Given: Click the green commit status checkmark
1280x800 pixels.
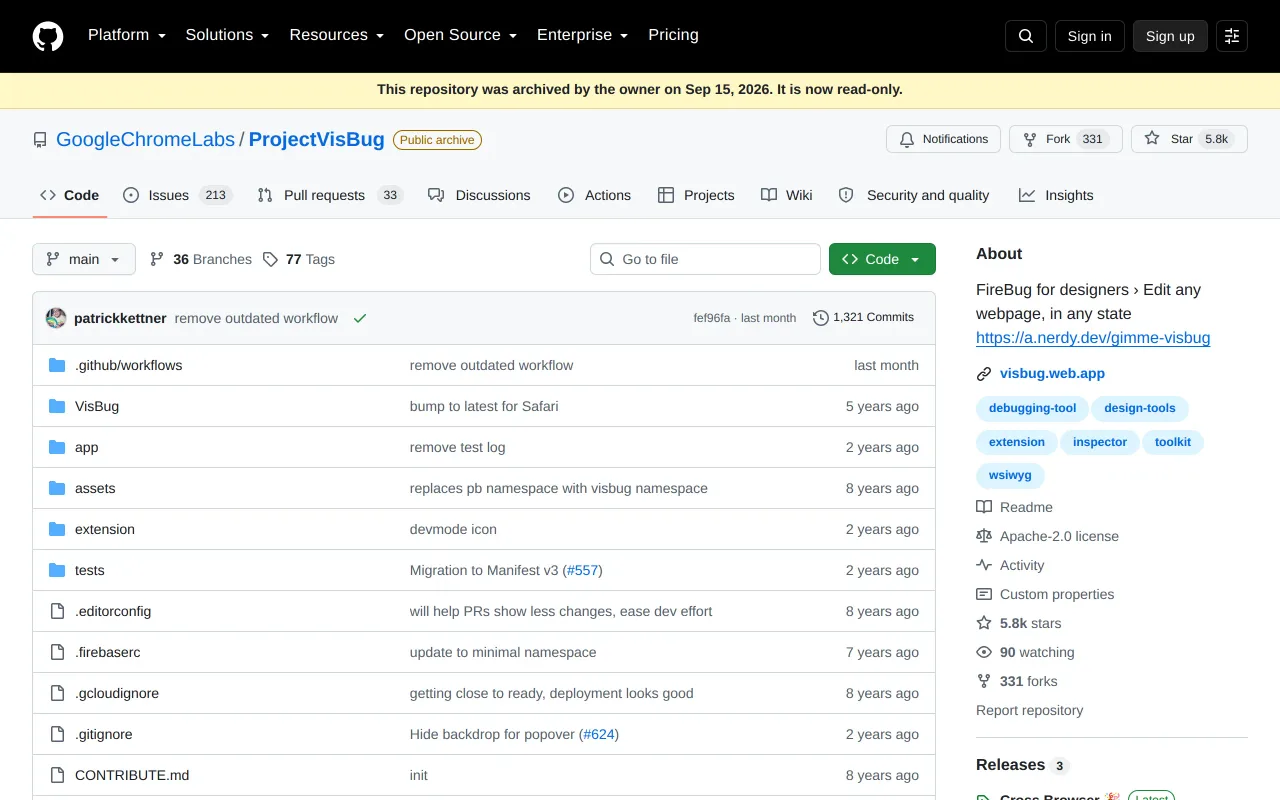Looking at the screenshot, I should 360,318.
